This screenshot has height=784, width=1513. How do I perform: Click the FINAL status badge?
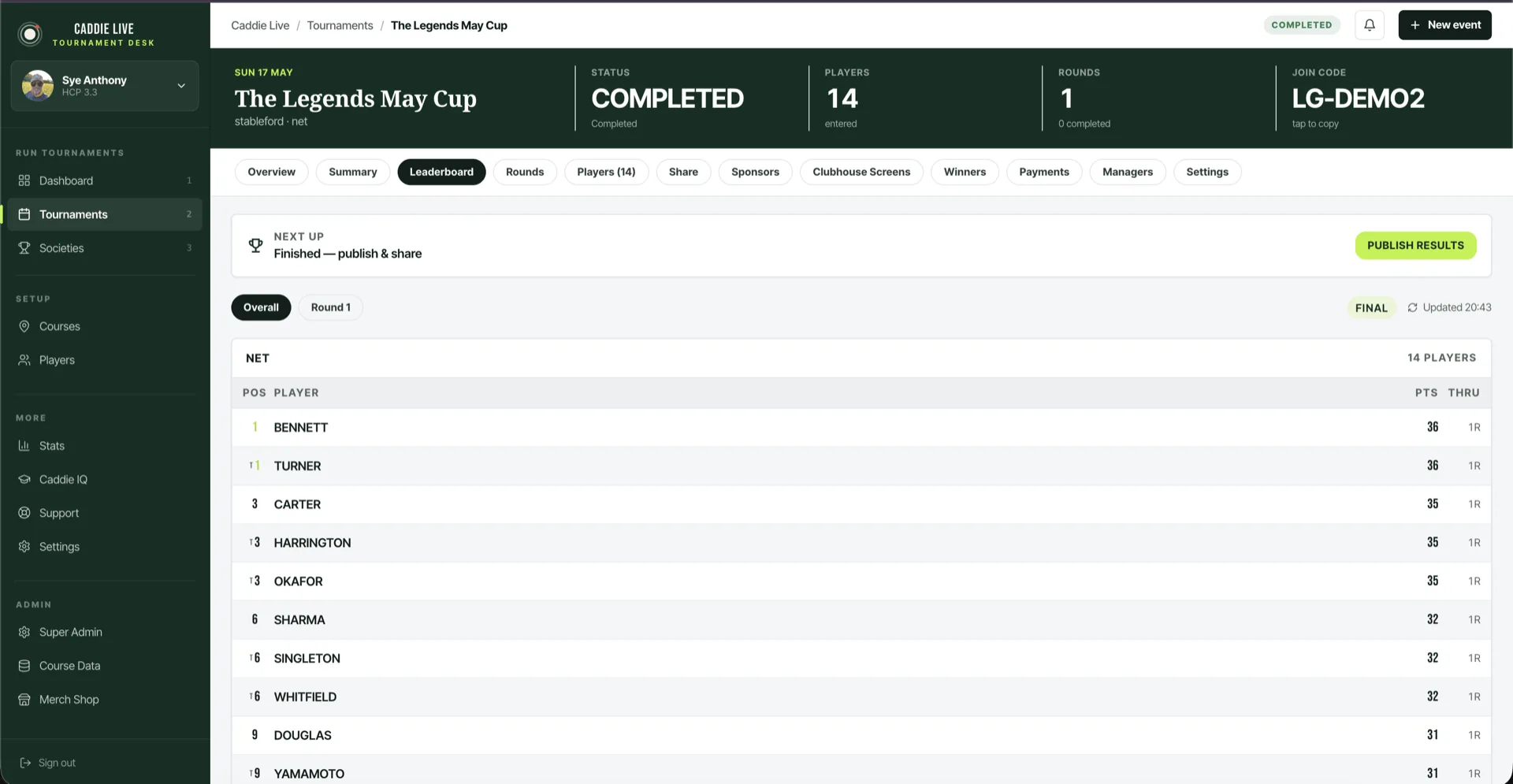1371,308
